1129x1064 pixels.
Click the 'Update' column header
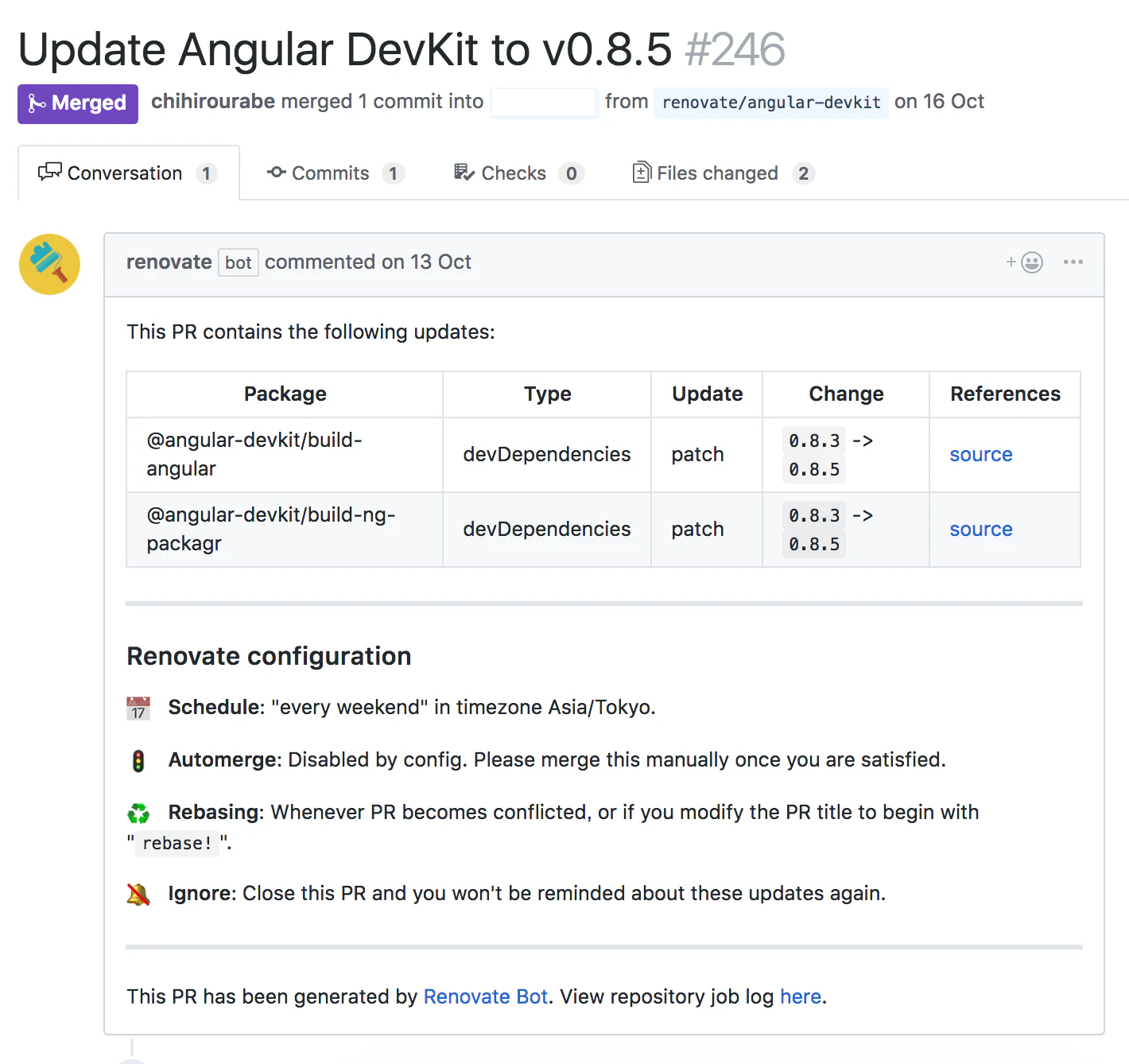coord(707,394)
